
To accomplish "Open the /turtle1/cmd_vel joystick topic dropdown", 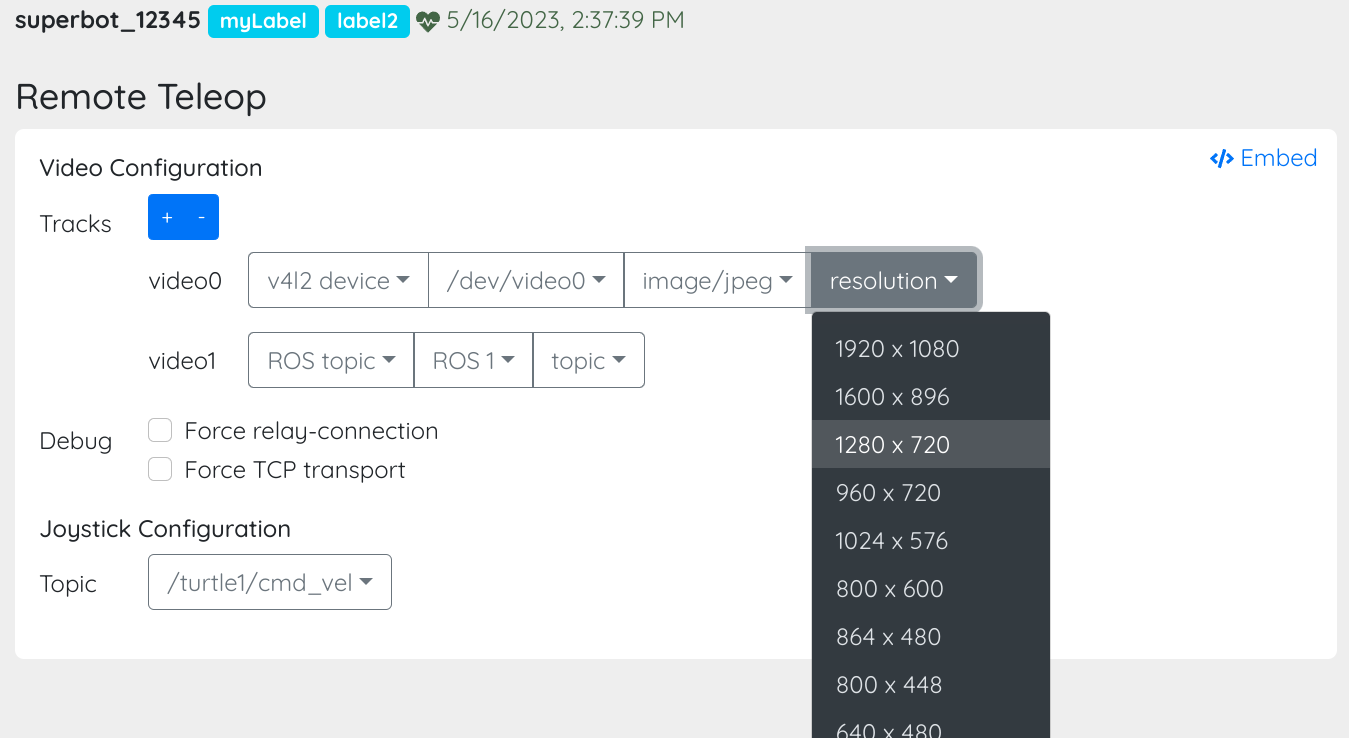I will pyautogui.click(x=269, y=582).
